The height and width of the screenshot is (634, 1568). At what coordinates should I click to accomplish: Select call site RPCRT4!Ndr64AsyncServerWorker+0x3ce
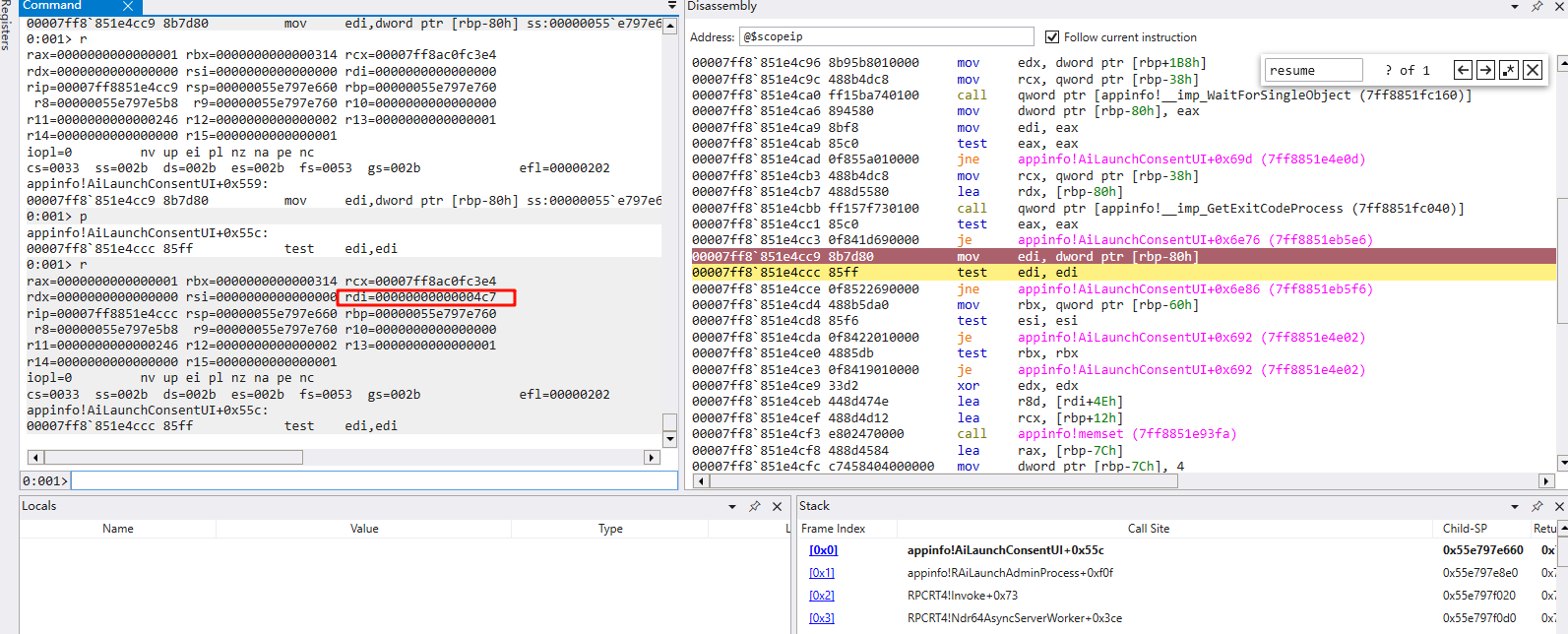pyautogui.click(x=1015, y=618)
